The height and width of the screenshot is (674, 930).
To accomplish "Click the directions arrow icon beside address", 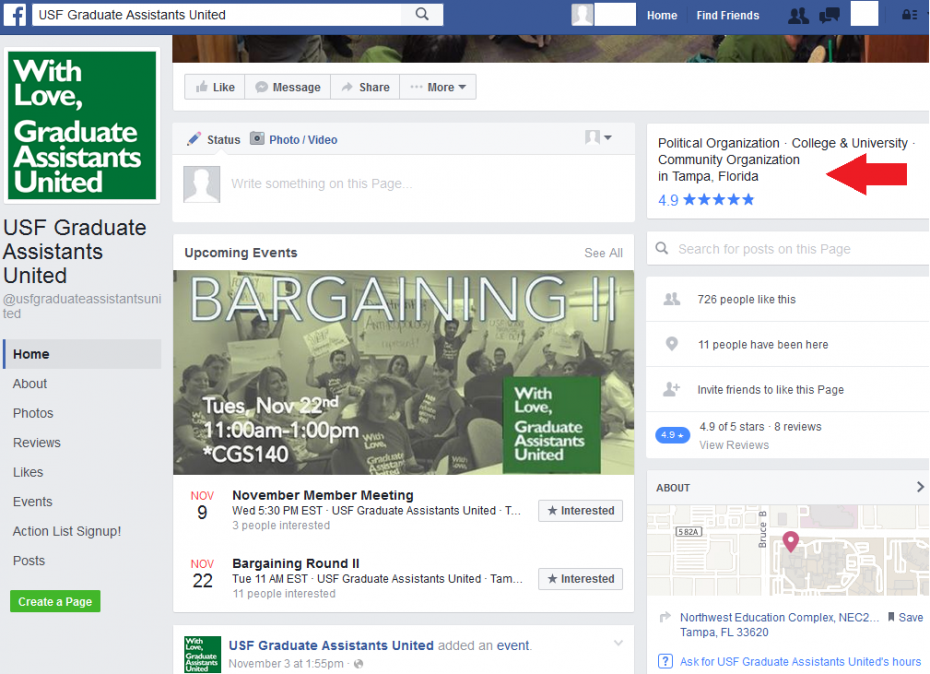I will [665, 617].
